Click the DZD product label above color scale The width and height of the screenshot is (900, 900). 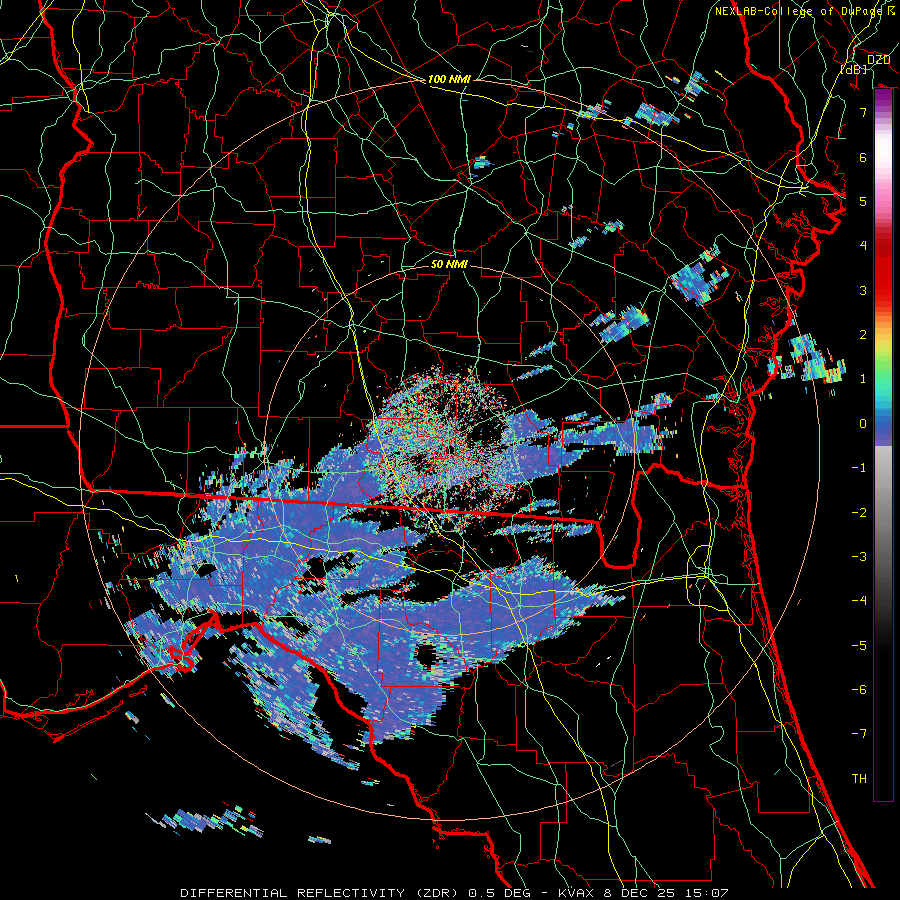(878, 60)
